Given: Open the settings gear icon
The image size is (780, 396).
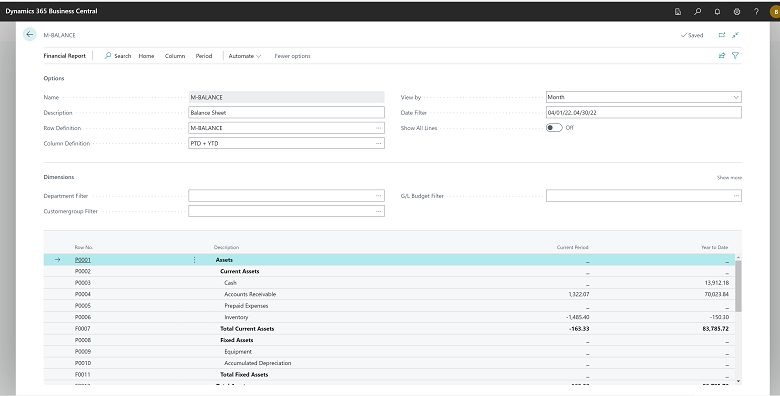Looking at the screenshot, I should click(x=737, y=11).
